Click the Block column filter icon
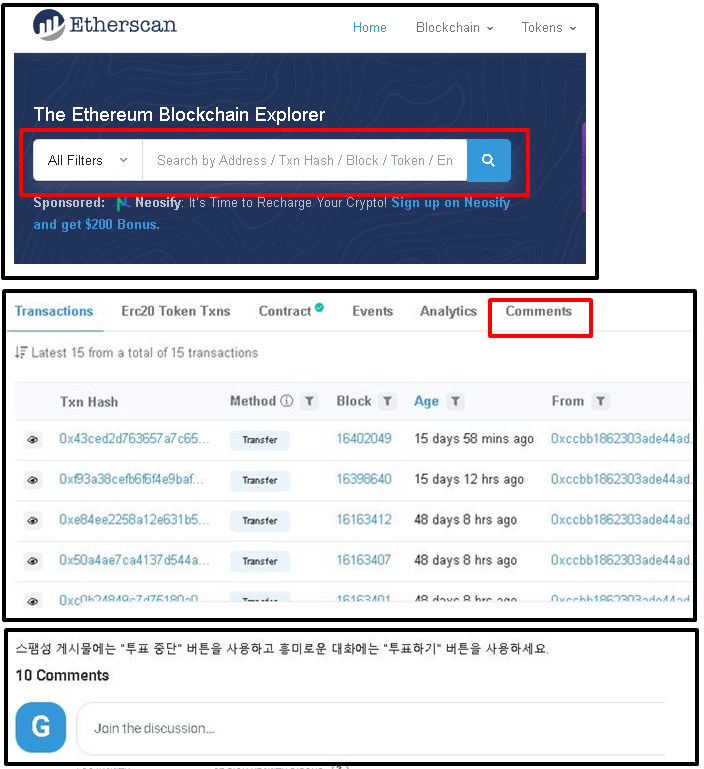 (387, 401)
